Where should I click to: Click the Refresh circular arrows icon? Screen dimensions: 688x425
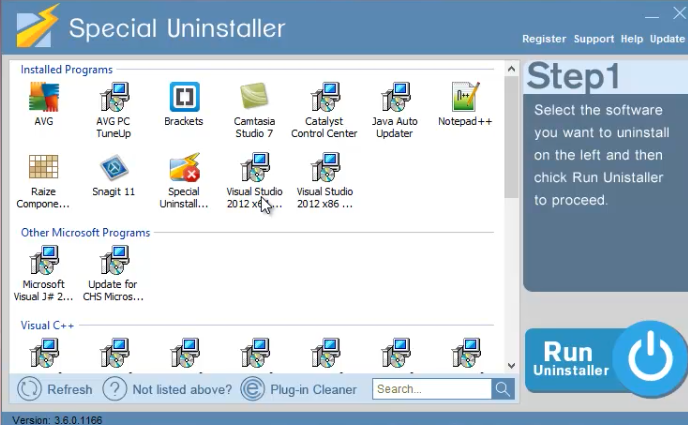click(x=29, y=389)
